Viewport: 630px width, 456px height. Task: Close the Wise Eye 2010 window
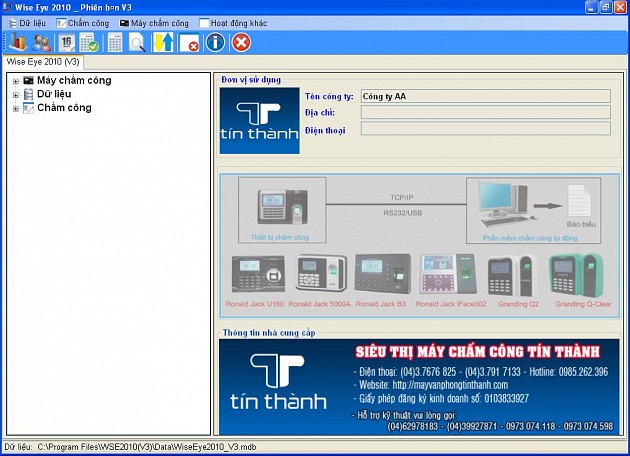pyautogui.click(x=620, y=7)
